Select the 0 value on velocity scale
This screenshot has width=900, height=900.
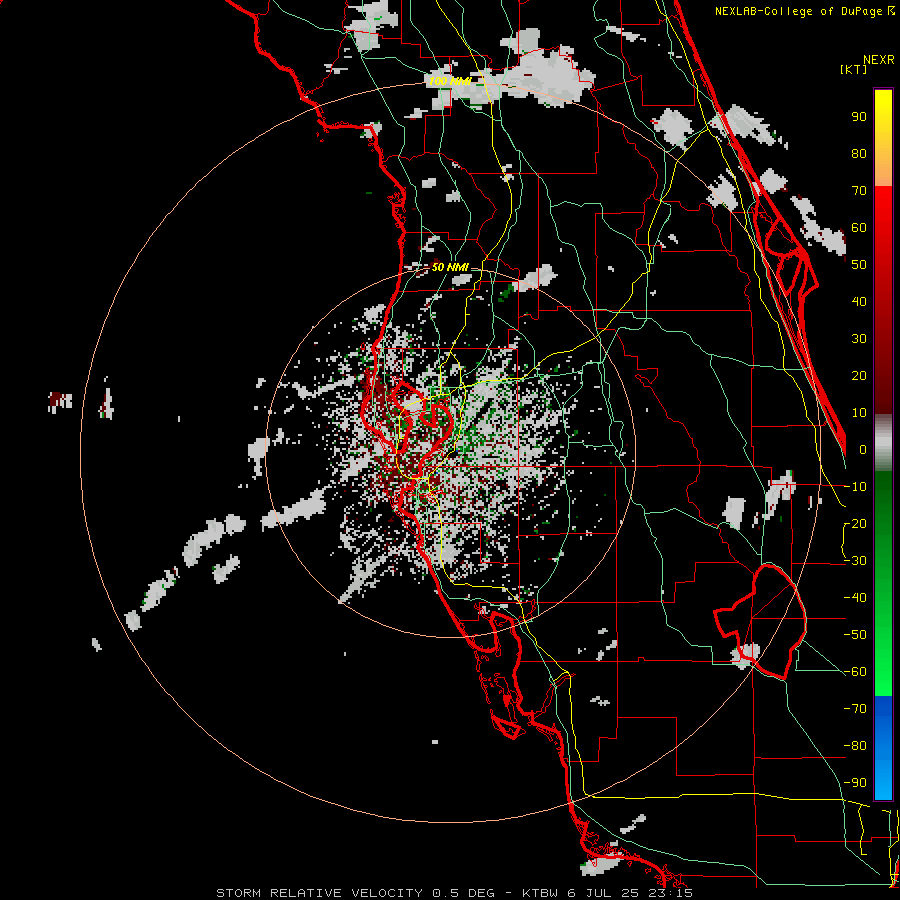click(863, 450)
